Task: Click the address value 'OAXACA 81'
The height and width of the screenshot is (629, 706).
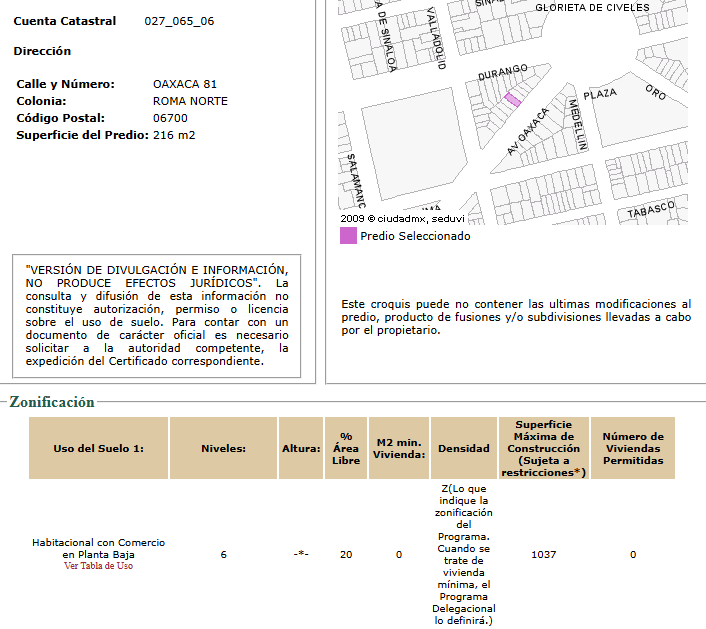Action: click(184, 84)
